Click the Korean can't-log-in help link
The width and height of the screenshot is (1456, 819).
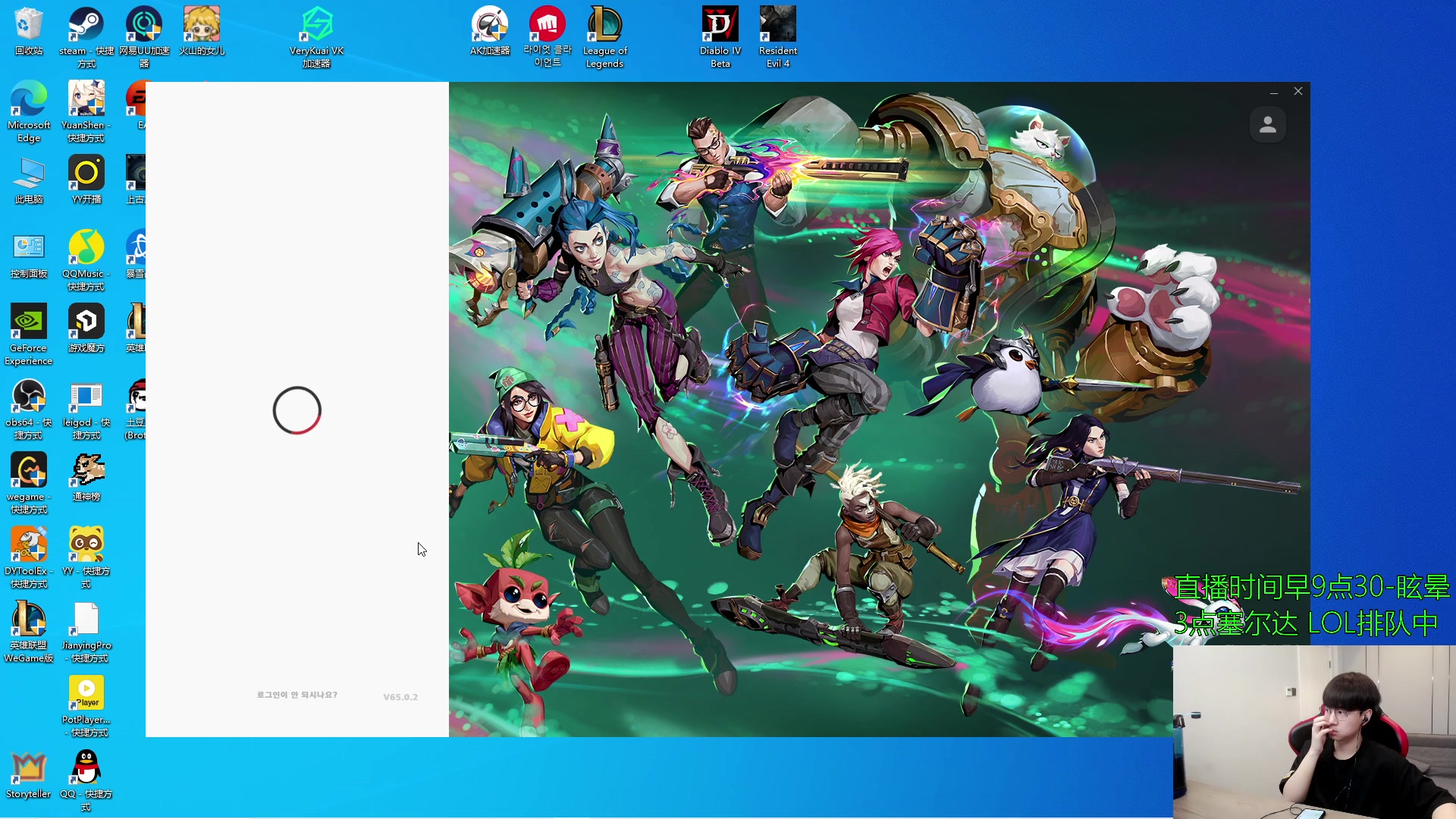(x=297, y=695)
